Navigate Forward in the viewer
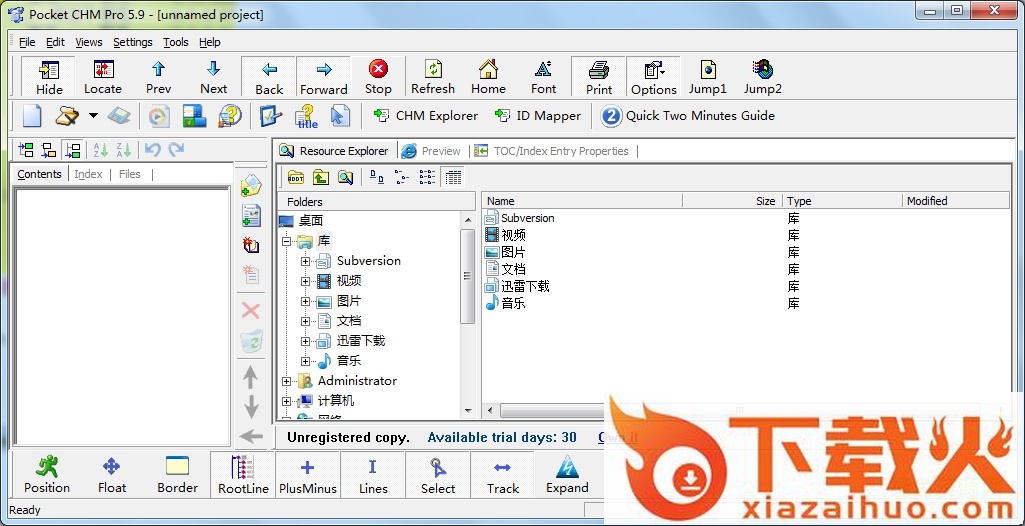This screenshot has width=1025, height=526. pyautogui.click(x=324, y=77)
